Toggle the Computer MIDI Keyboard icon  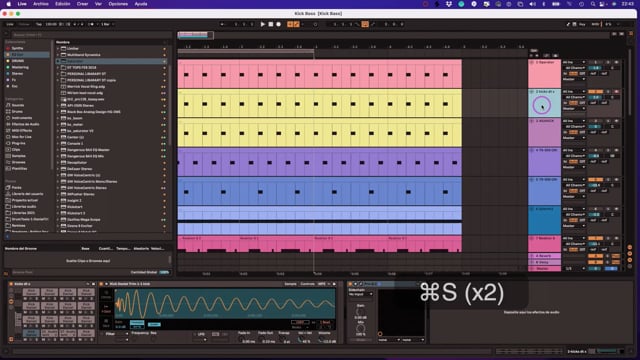tap(574, 24)
